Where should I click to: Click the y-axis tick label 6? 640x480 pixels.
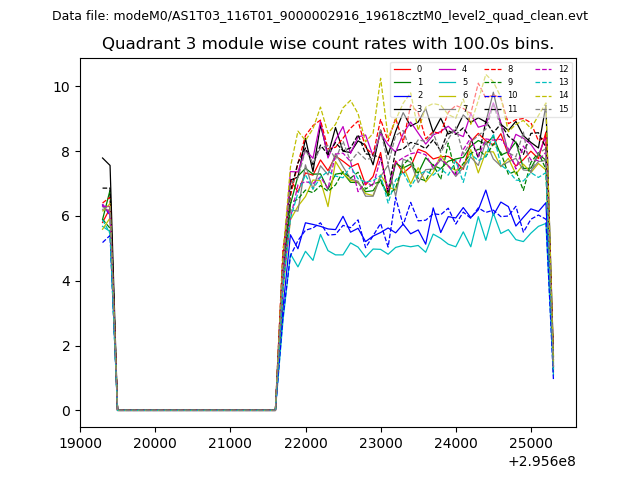(x=65, y=217)
